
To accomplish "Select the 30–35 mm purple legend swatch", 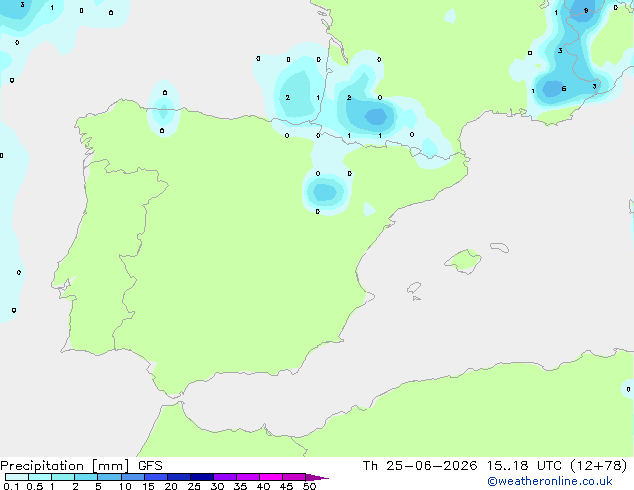I will 225,477.
